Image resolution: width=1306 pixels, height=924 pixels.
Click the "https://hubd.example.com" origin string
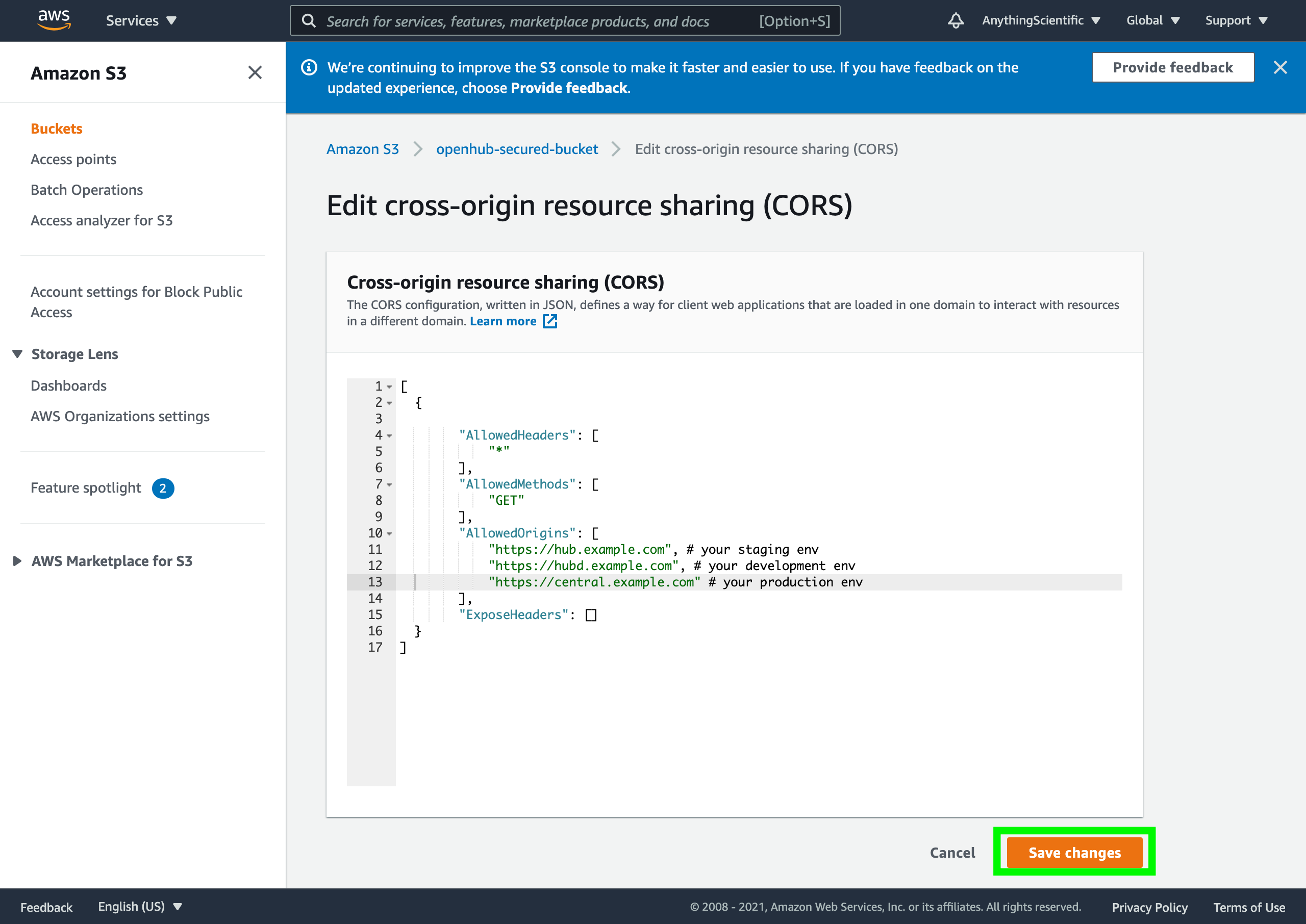coord(583,566)
